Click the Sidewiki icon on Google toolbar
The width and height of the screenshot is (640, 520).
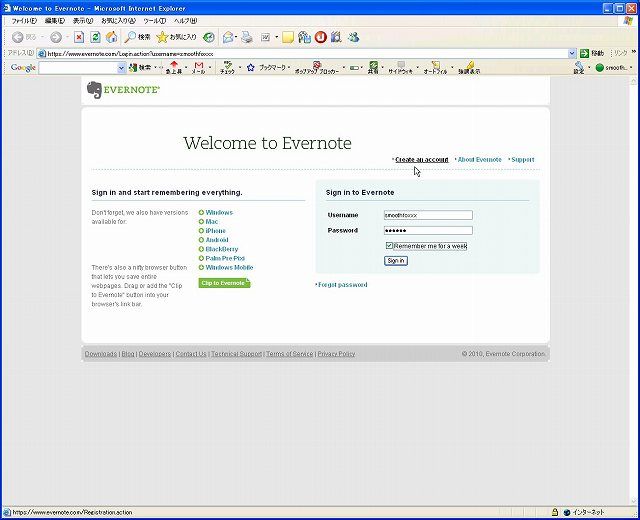click(x=401, y=65)
